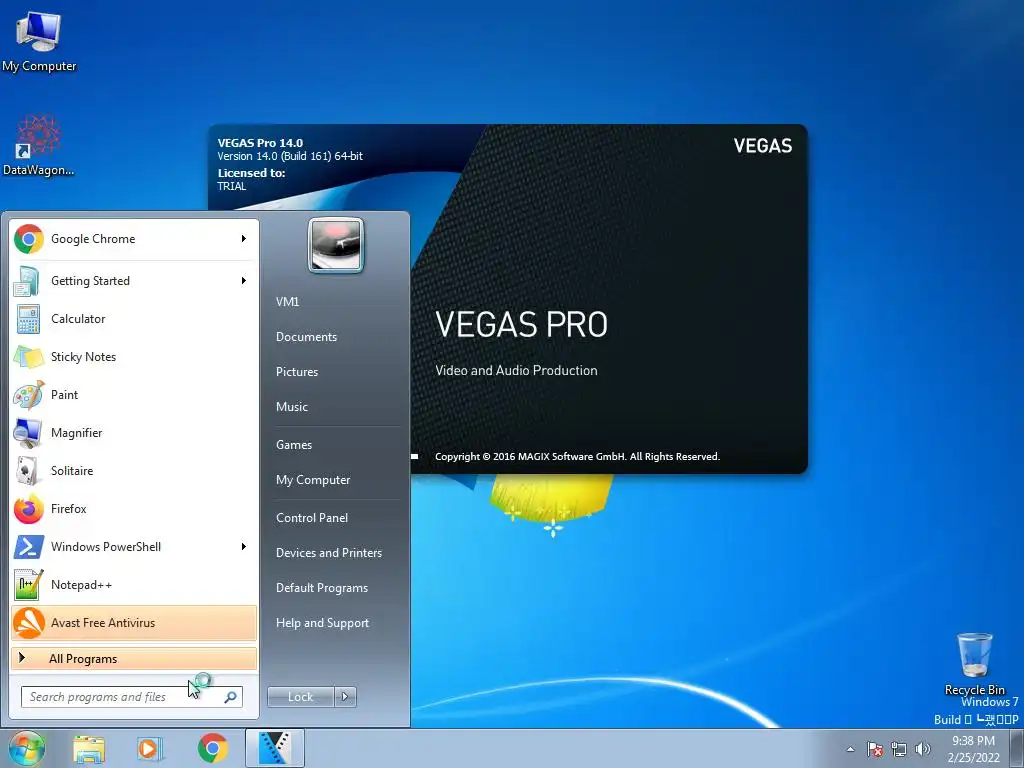Select the Recycle Bin desktop icon
The width and height of the screenshot is (1024, 768).
point(974,664)
